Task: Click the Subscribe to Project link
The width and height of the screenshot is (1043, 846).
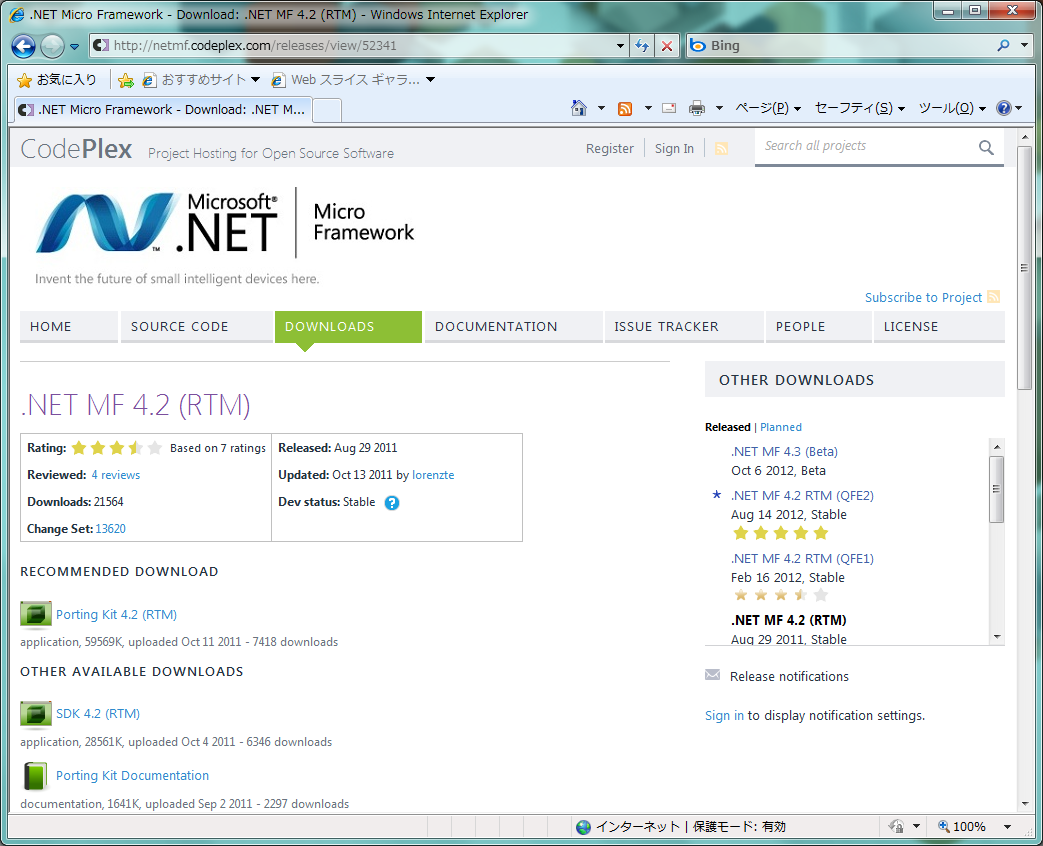Action: click(x=923, y=298)
